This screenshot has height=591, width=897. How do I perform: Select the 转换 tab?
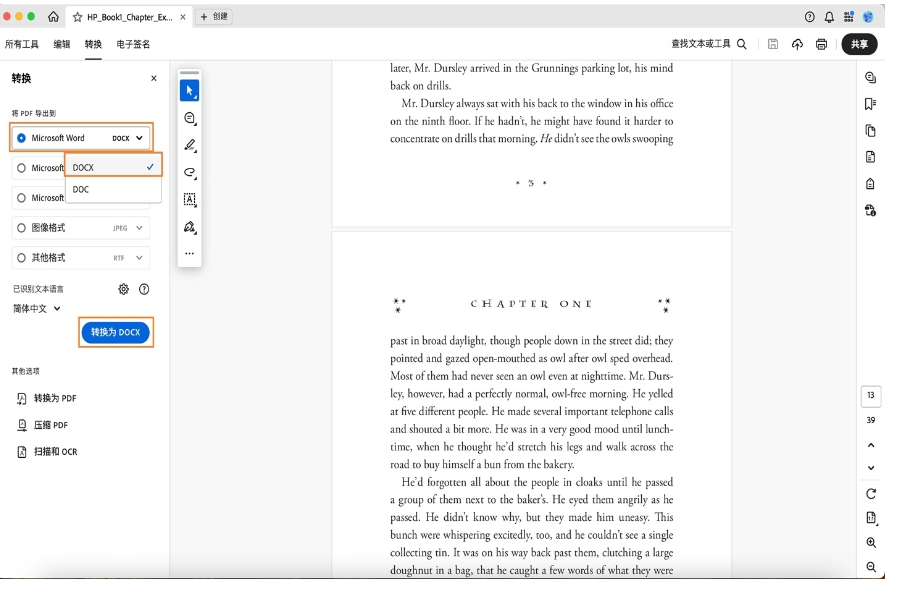pyautogui.click(x=93, y=44)
